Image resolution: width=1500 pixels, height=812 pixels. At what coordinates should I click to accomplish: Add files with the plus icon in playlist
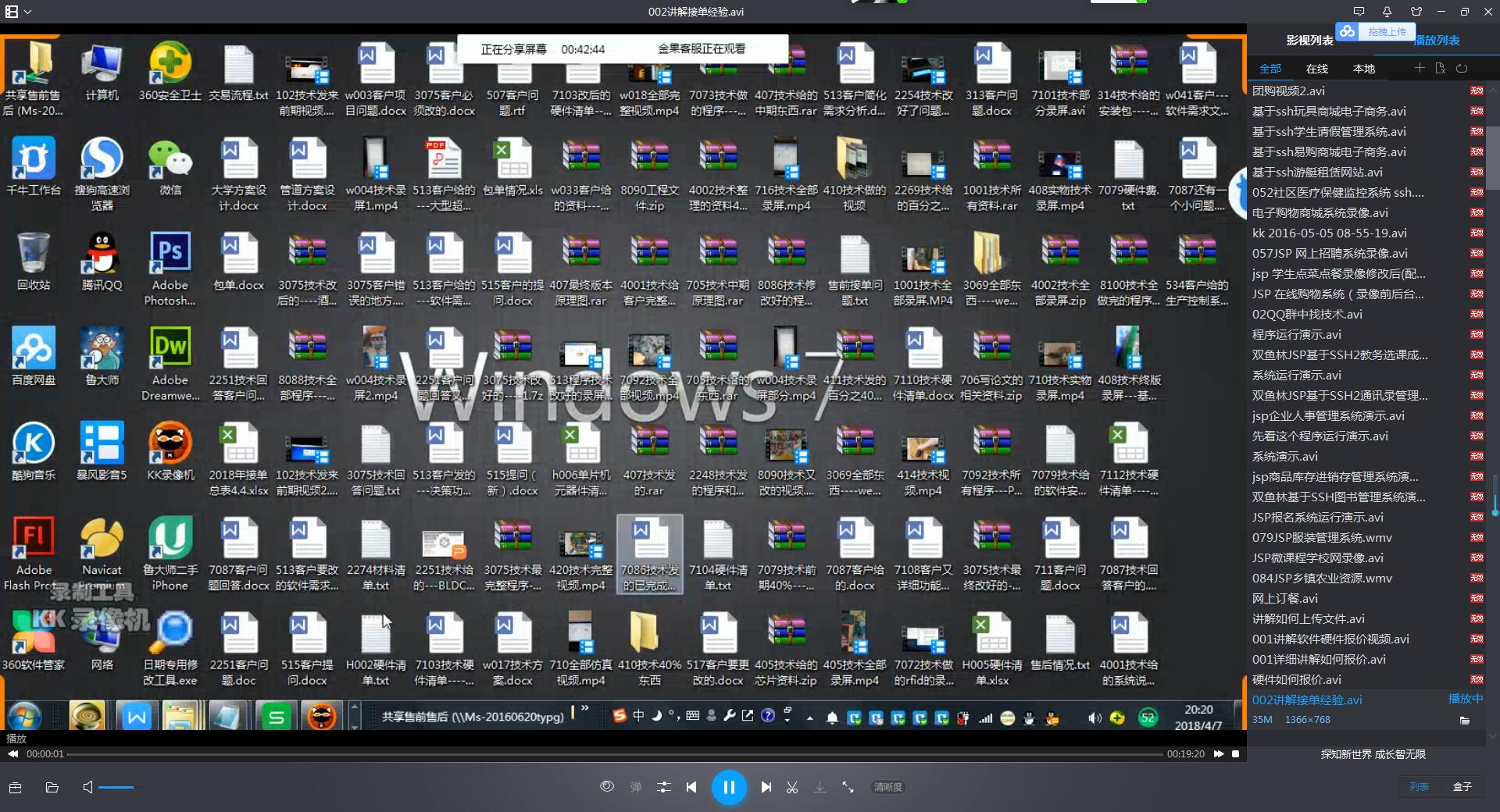[1420, 68]
